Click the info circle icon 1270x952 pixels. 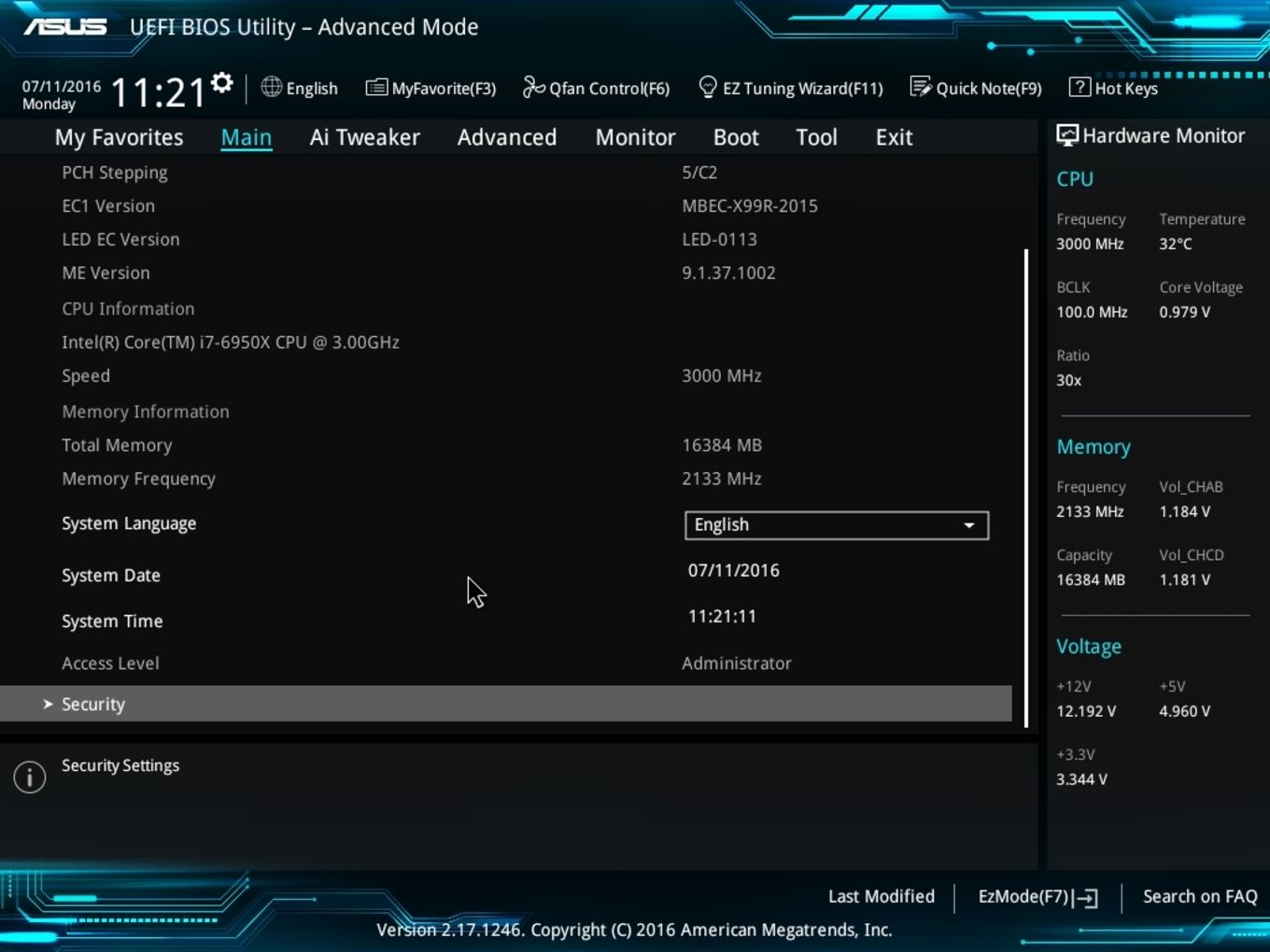tap(30, 777)
